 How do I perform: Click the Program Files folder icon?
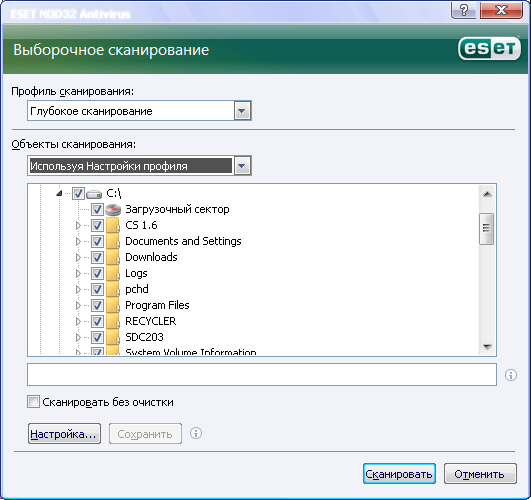[113, 305]
